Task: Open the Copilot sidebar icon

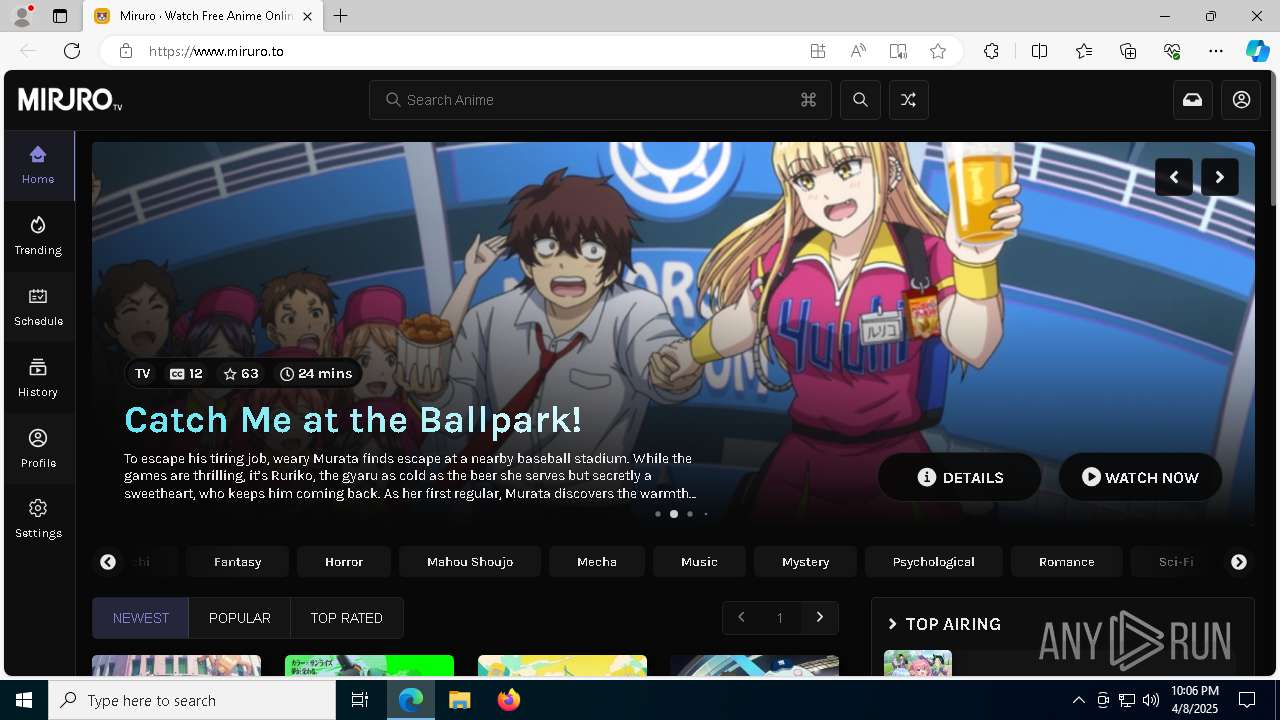Action: pos(1257,51)
